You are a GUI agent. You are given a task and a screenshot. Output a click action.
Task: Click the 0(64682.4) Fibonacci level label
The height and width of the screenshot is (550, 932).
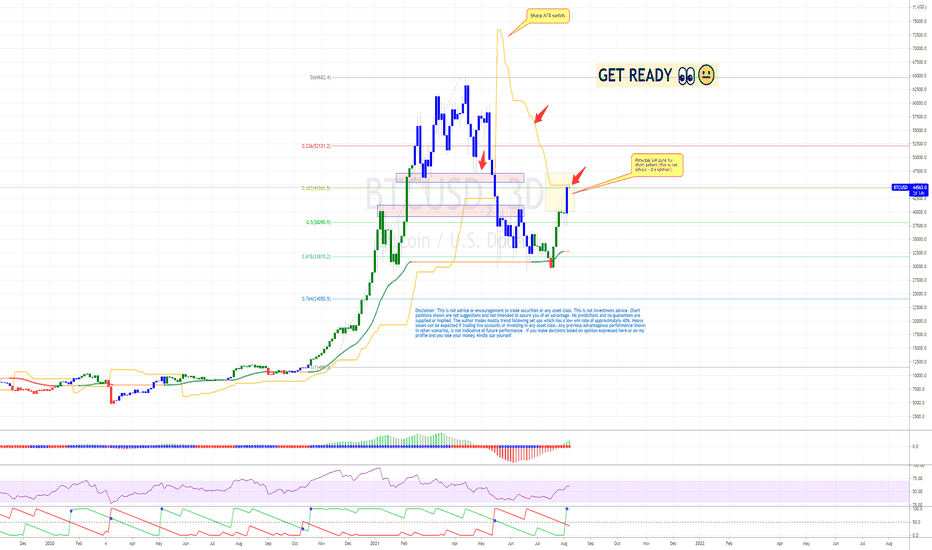[x=320, y=77]
